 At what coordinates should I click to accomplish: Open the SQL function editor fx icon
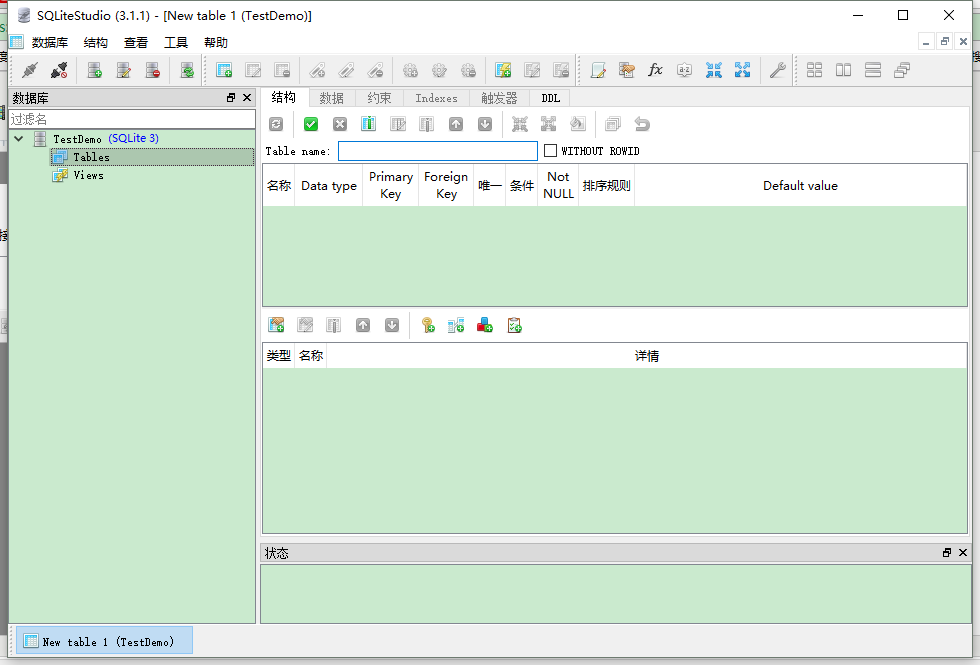click(655, 70)
